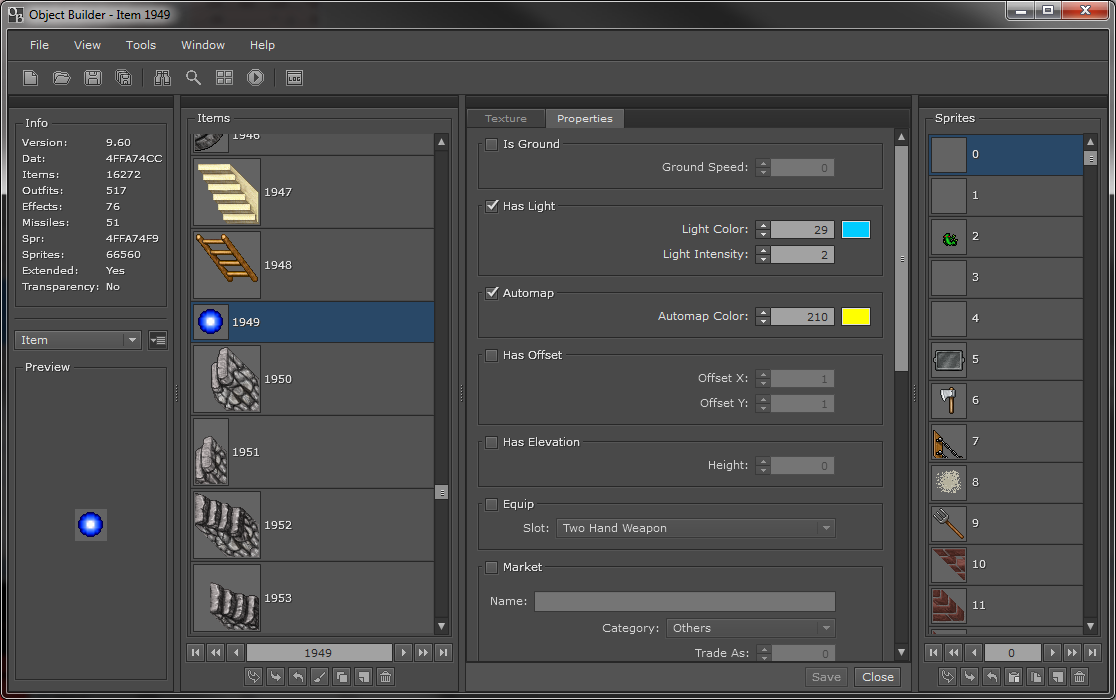This screenshot has height=700, width=1116.
Task: Enable the Equip checkbox
Action: pos(492,504)
